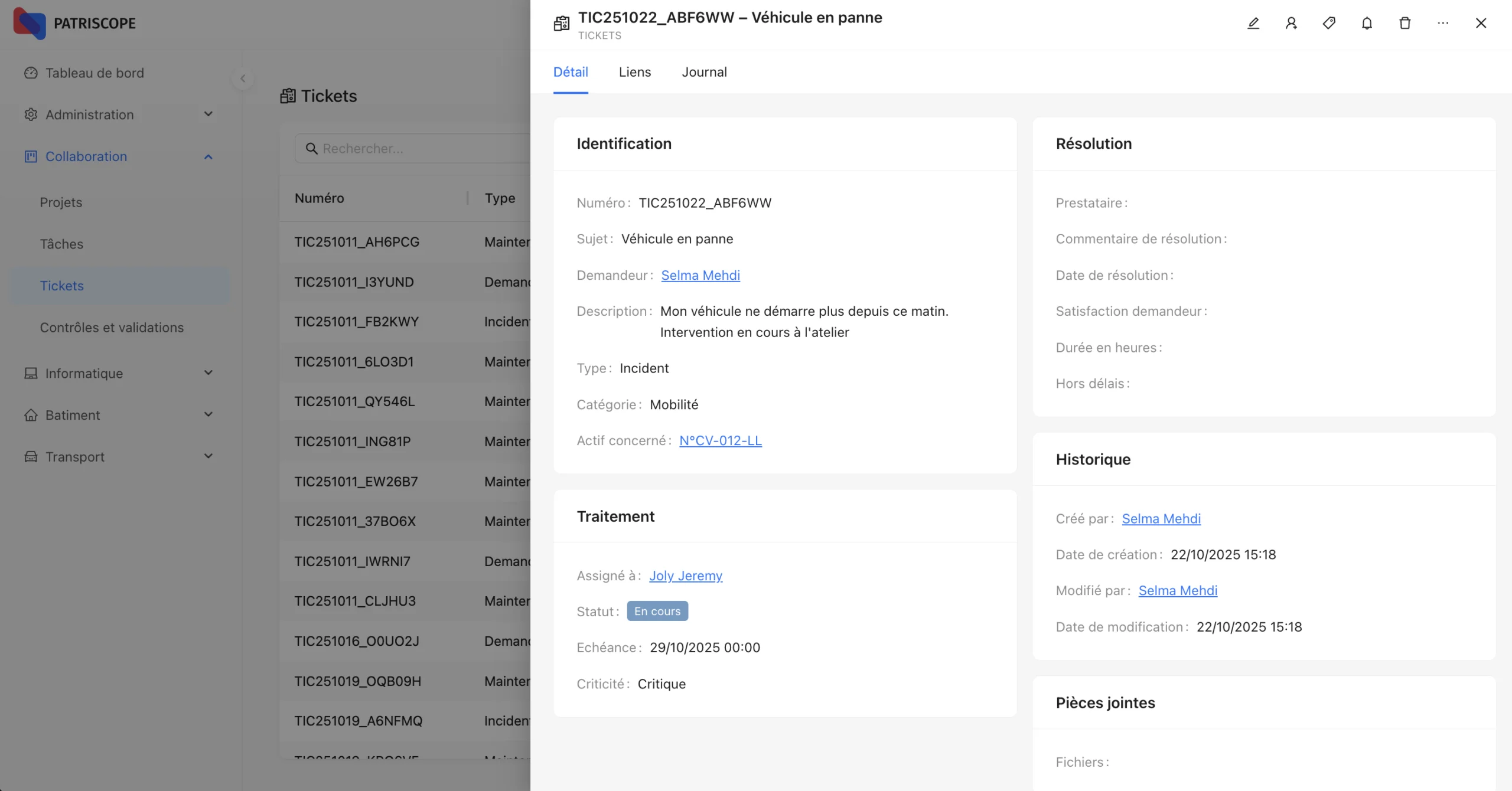Open asset N°CV-012-LL
Image resolution: width=1512 pixels, height=791 pixels.
pyautogui.click(x=720, y=440)
